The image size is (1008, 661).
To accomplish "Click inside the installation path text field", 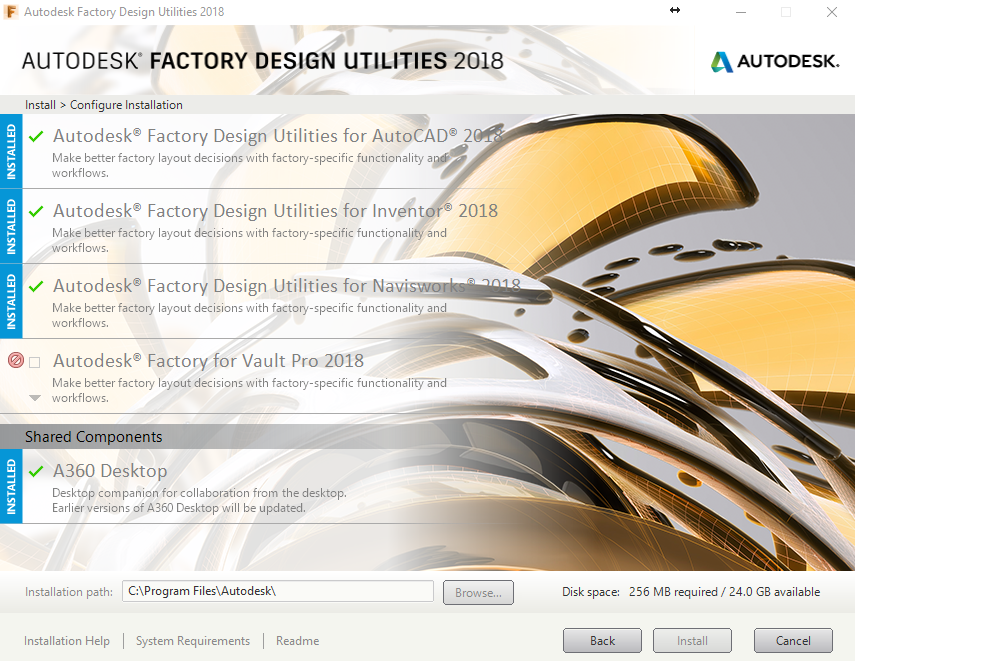I will tap(277, 591).
